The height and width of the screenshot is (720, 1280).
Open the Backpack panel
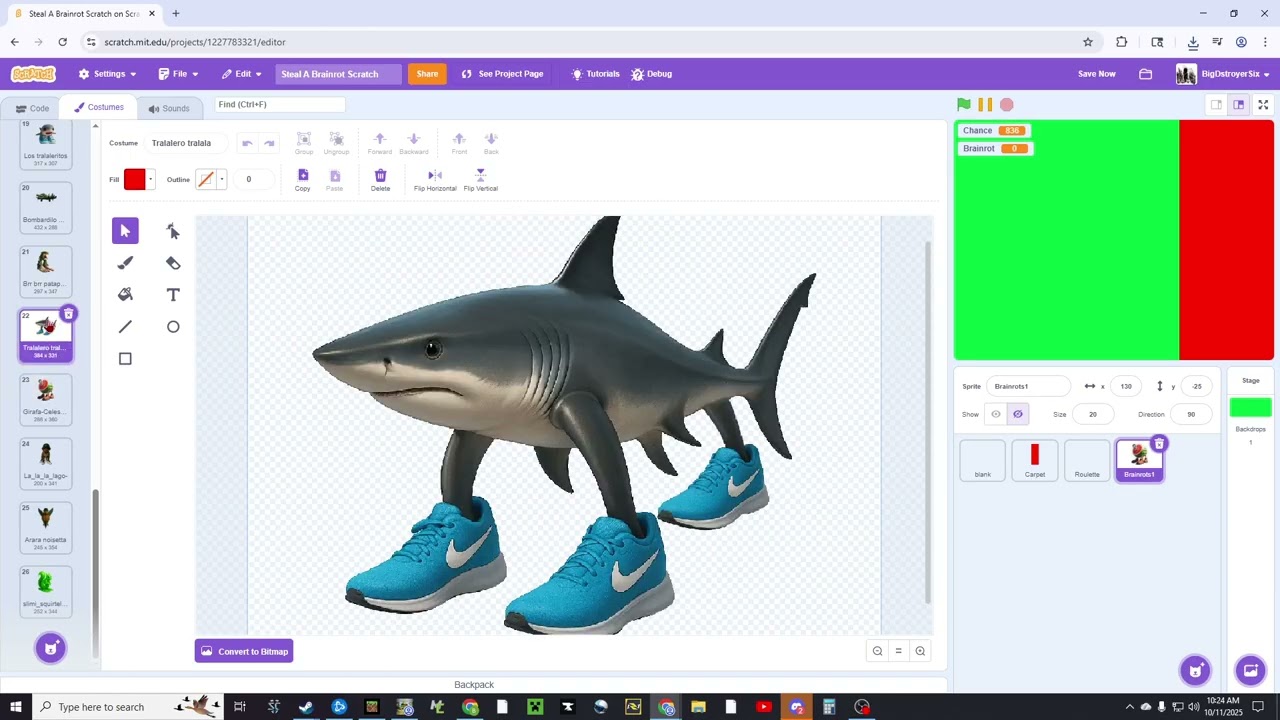click(474, 685)
